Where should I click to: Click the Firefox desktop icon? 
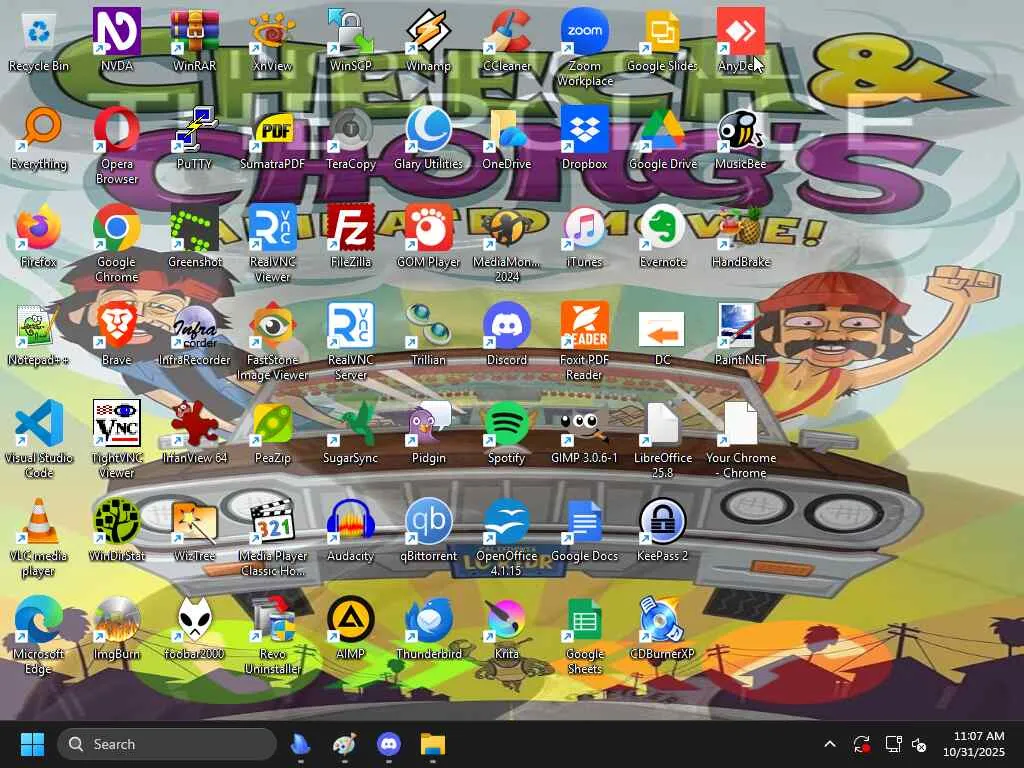pyautogui.click(x=39, y=227)
